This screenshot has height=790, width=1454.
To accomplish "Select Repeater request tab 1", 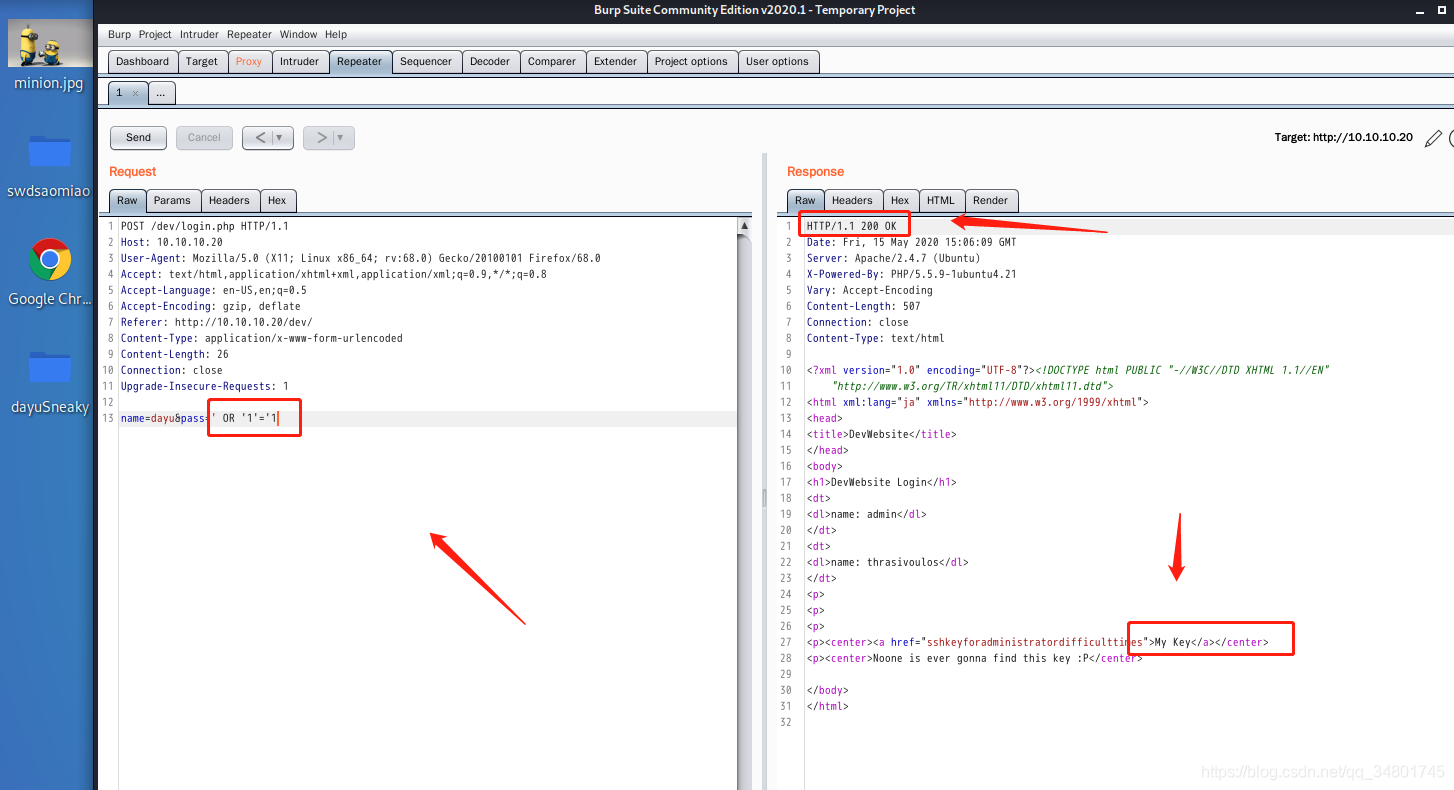I will coord(120,93).
